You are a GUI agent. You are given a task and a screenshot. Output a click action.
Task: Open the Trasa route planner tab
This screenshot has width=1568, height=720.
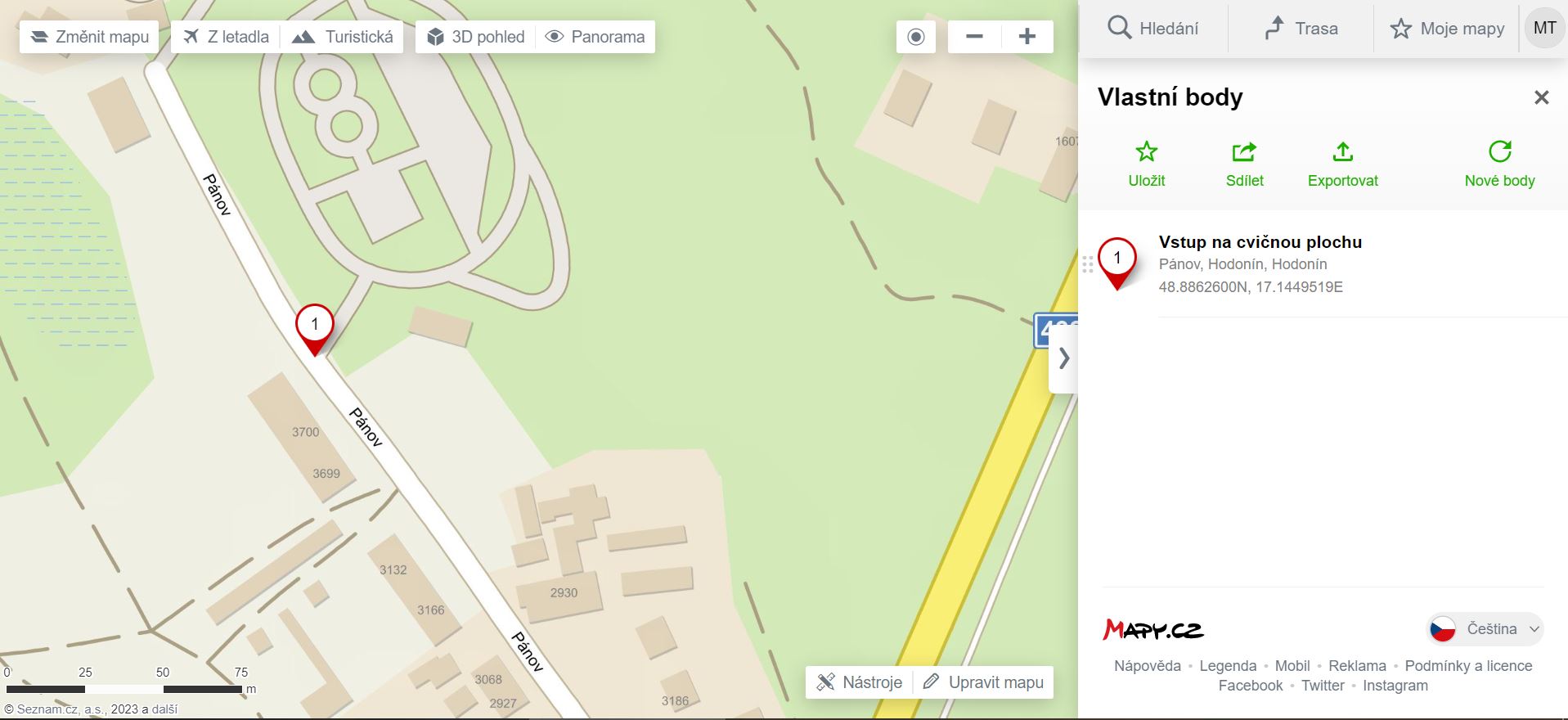coord(1301,29)
